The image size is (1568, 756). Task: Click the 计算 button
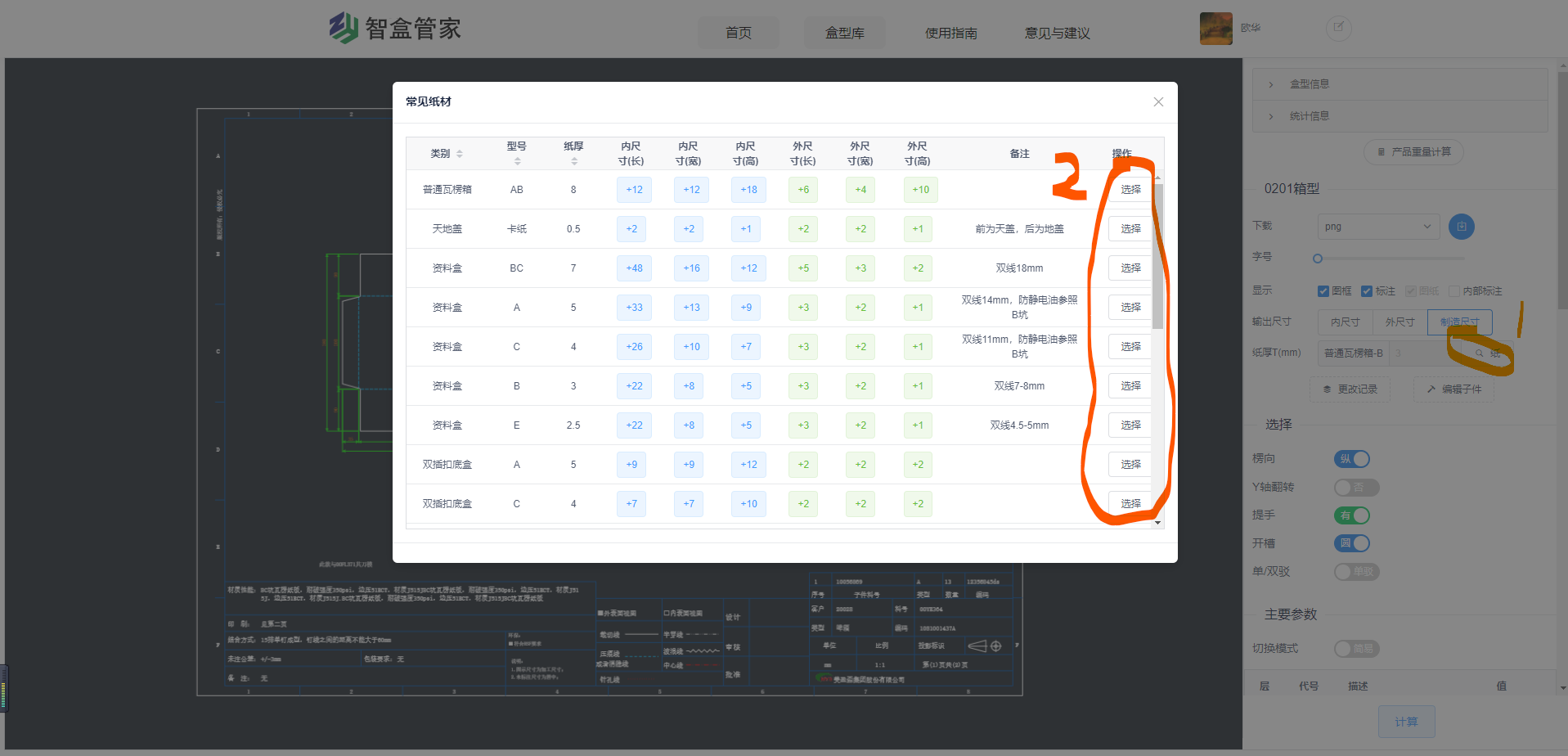[x=1407, y=722]
